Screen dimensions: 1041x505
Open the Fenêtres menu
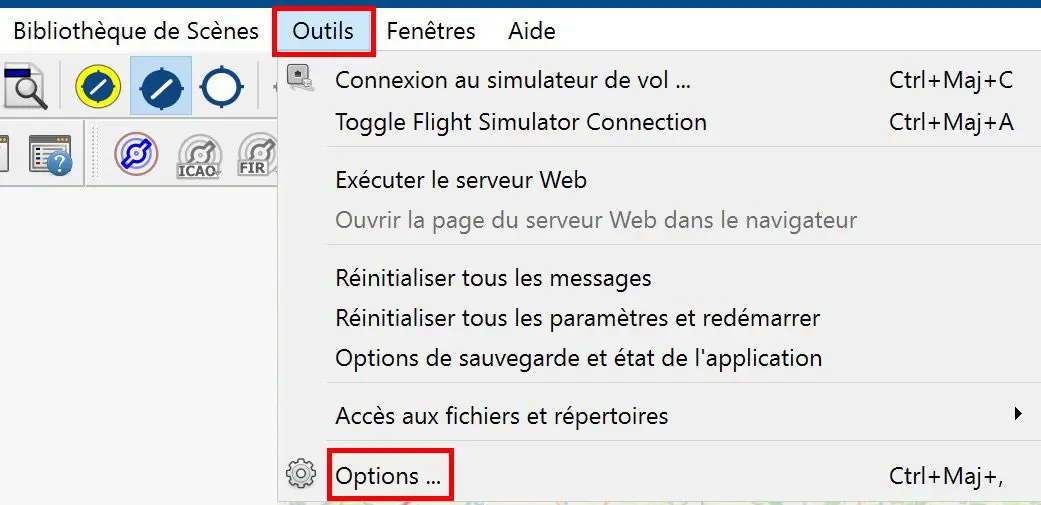(431, 31)
